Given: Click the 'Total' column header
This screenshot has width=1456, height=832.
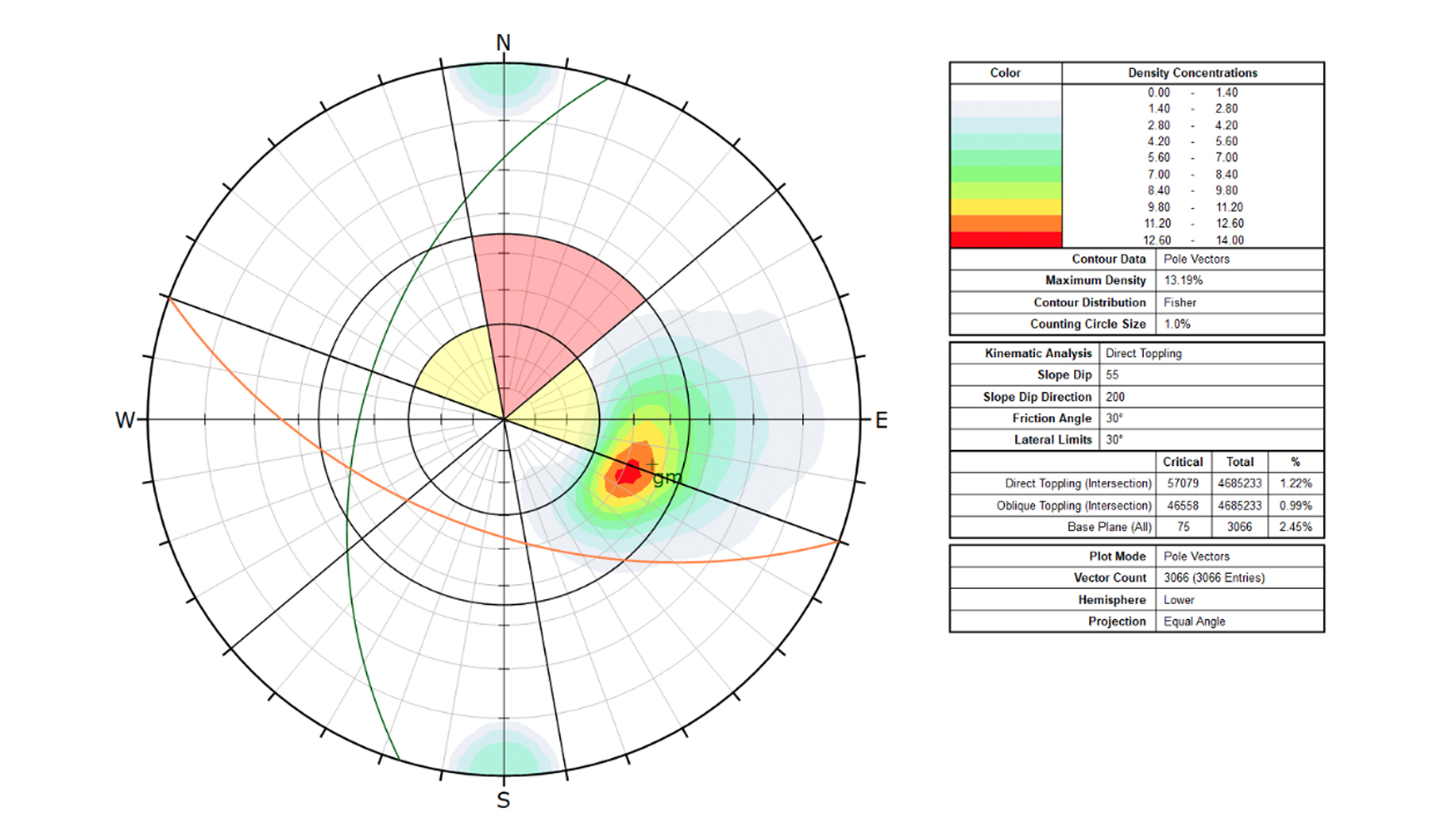Looking at the screenshot, I should tap(1240, 462).
